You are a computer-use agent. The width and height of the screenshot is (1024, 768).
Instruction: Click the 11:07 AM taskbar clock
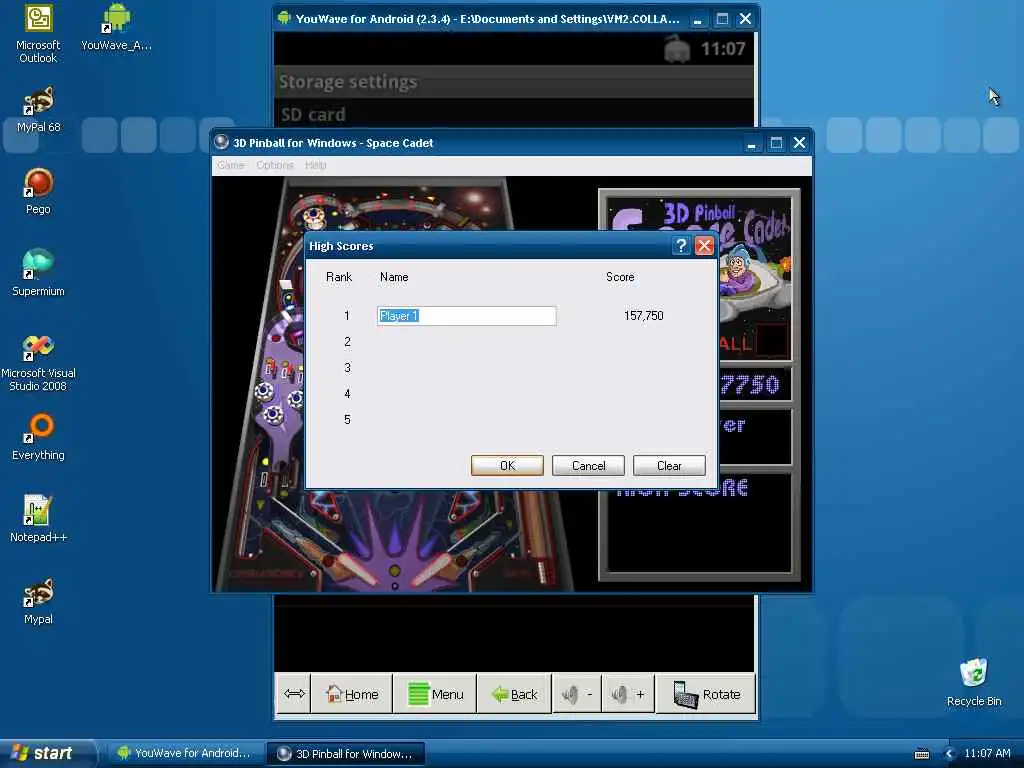tap(987, 753)
